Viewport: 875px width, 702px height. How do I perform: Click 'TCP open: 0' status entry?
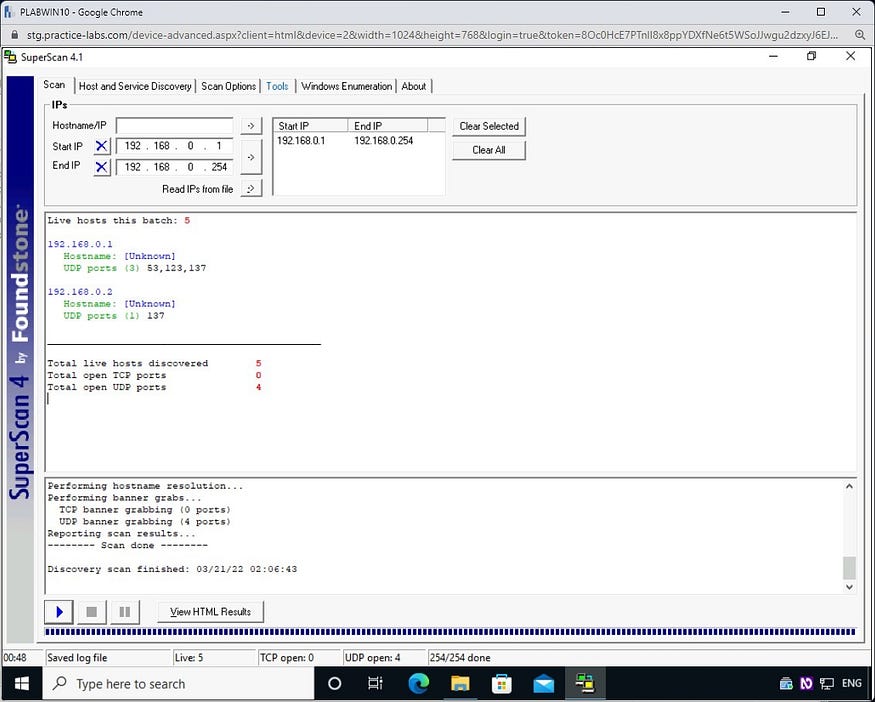click(287, 658)
